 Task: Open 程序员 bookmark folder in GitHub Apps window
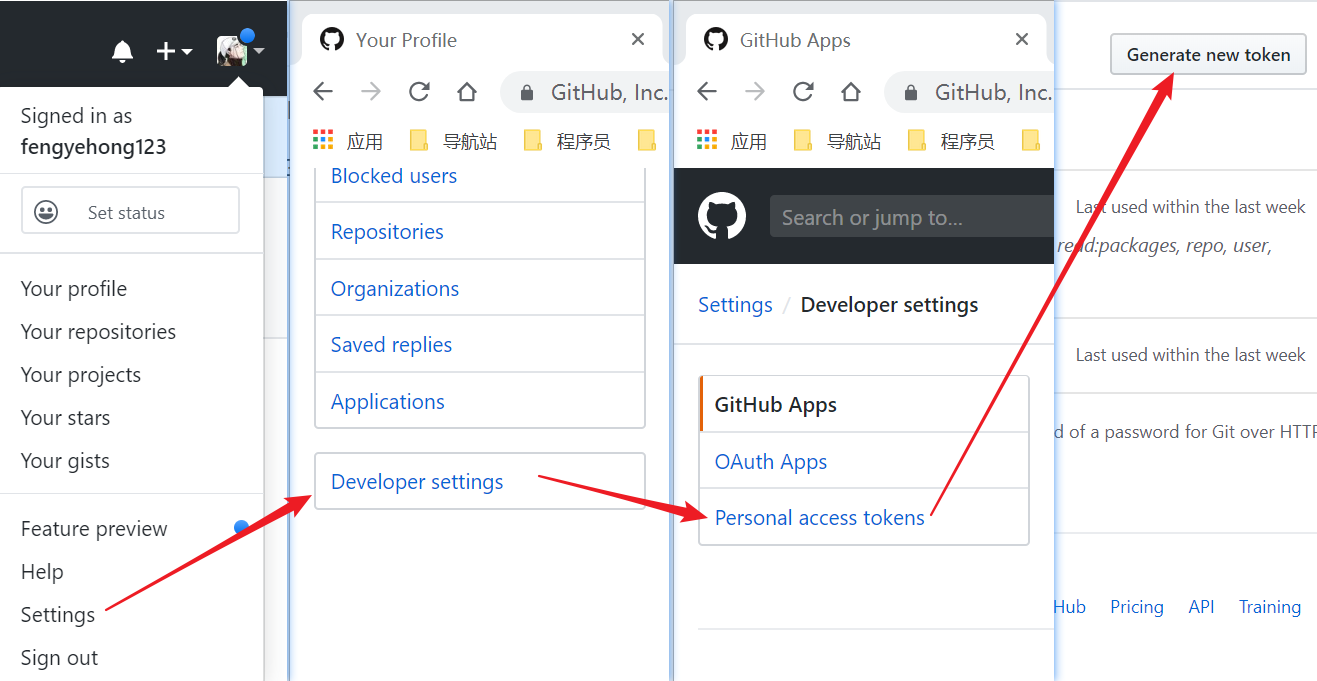[x=951, y=141]
